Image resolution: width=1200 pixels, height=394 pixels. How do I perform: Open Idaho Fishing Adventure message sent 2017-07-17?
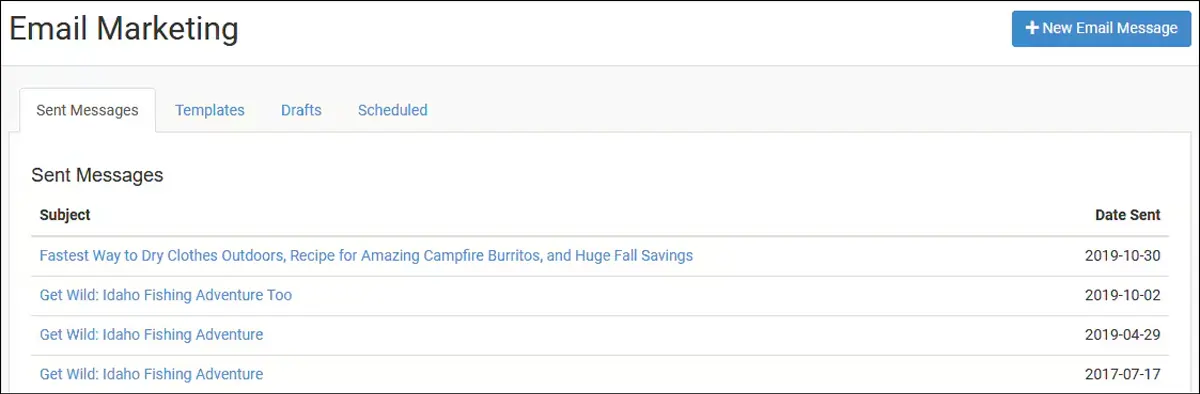point(151,374)
